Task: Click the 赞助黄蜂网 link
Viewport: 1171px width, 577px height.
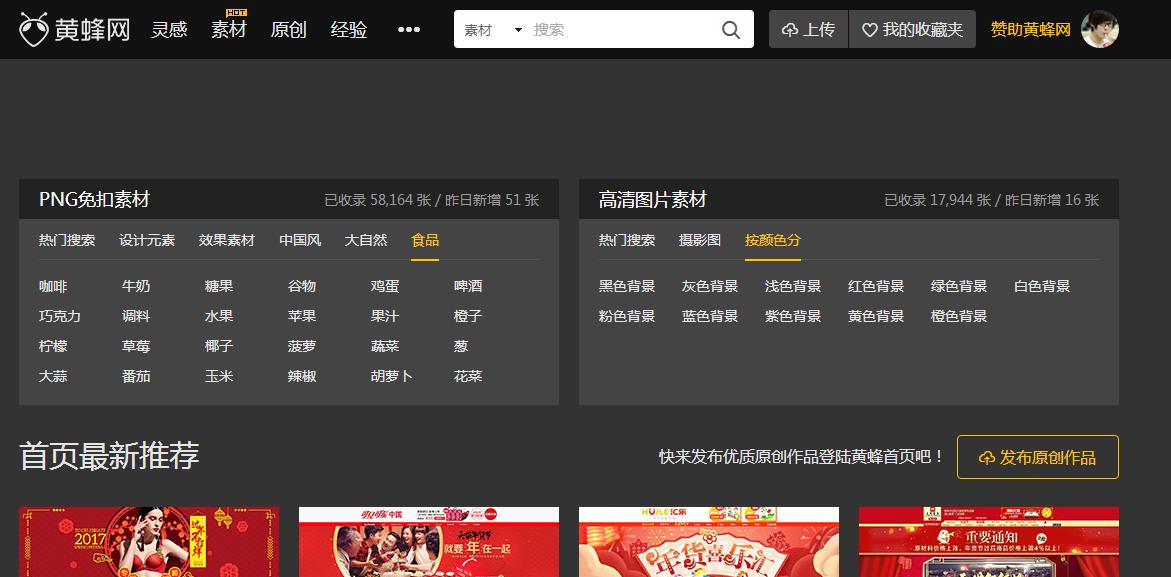Action: point(1028,30)
